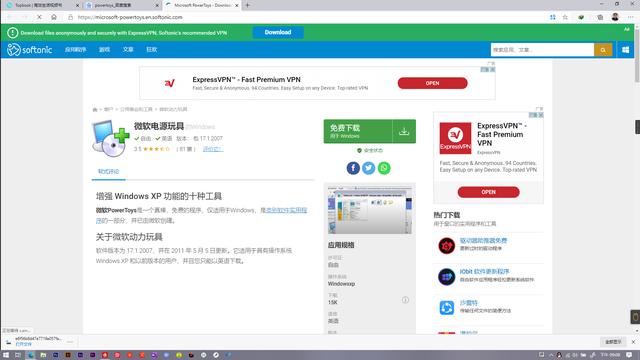The image size is (640, 360).
Task: Click the blue SHAREit app icon
Action: pyautogui.click(x=447, y=307)
